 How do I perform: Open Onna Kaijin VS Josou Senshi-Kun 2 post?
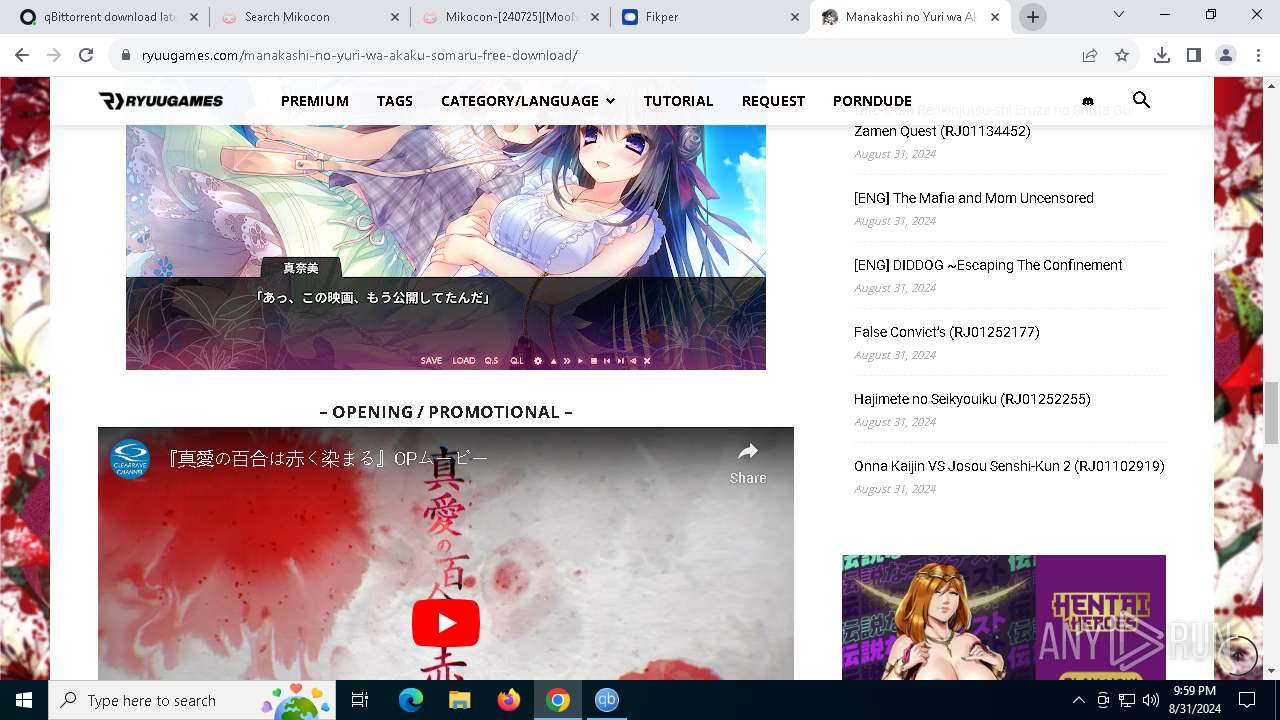pos(1009,466)
